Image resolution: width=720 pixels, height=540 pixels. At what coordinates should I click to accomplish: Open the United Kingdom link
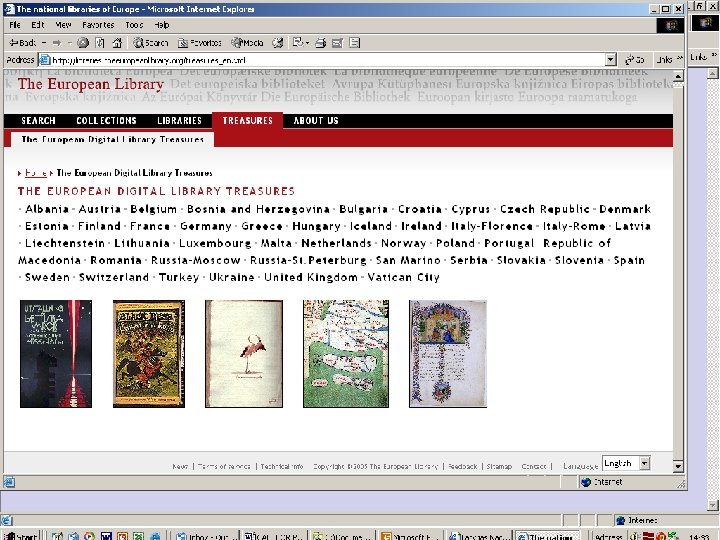pos(311,277)
